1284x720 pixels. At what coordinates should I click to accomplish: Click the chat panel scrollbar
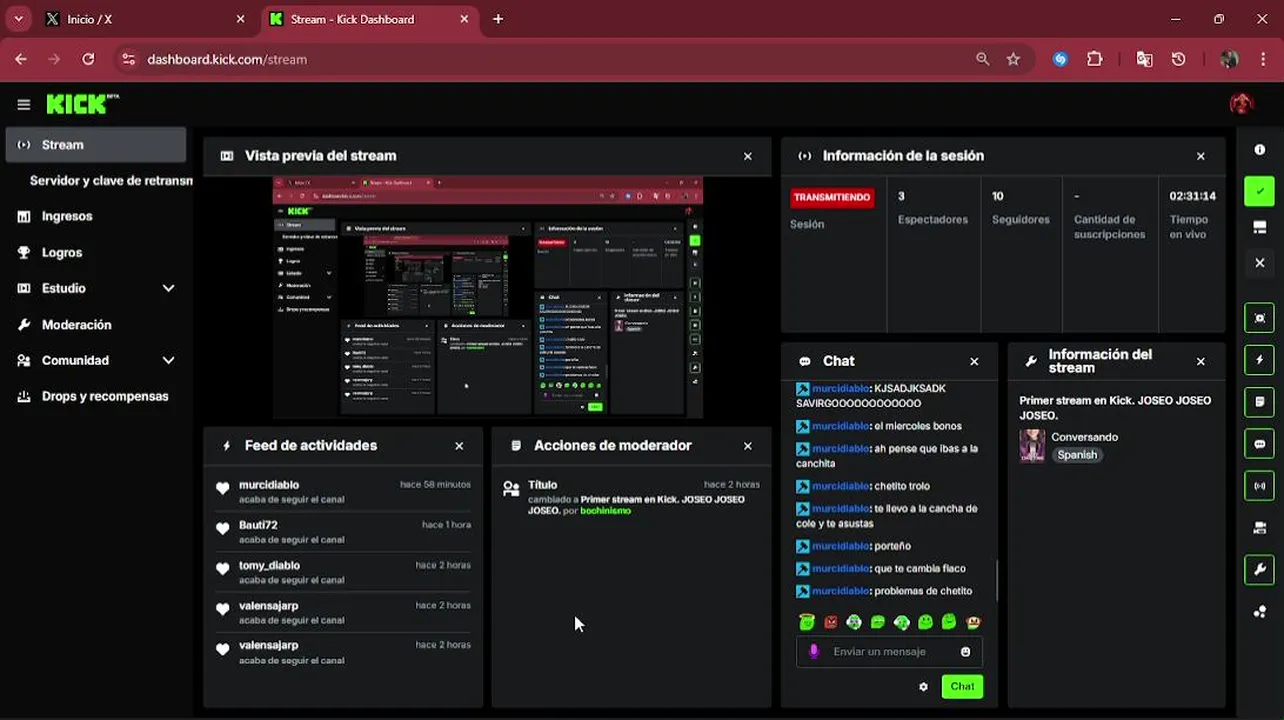996,580
